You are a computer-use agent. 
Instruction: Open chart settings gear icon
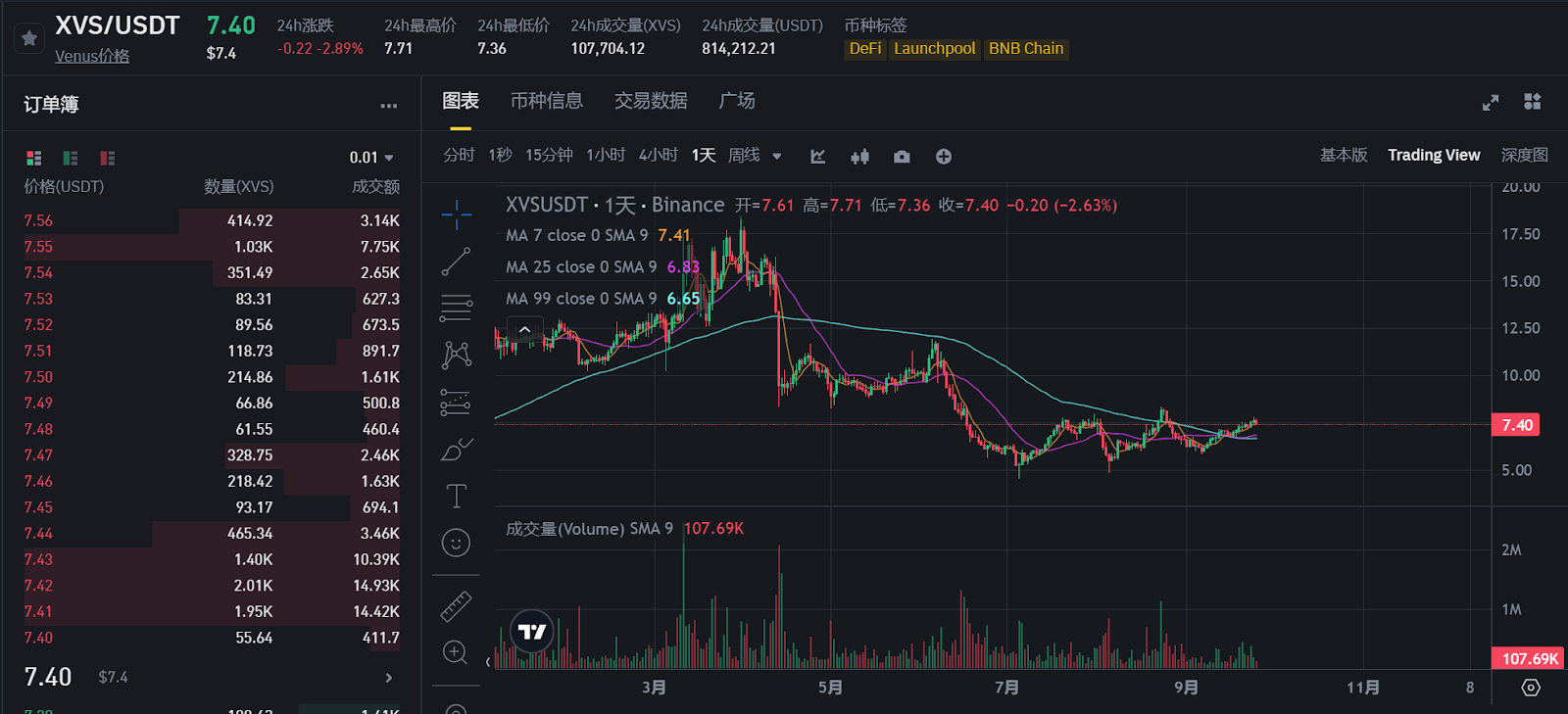click(x=1531, y=689)
